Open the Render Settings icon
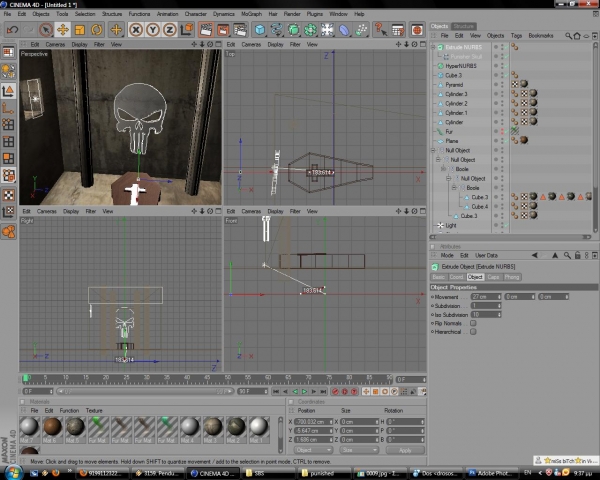 tap(240, 29)
